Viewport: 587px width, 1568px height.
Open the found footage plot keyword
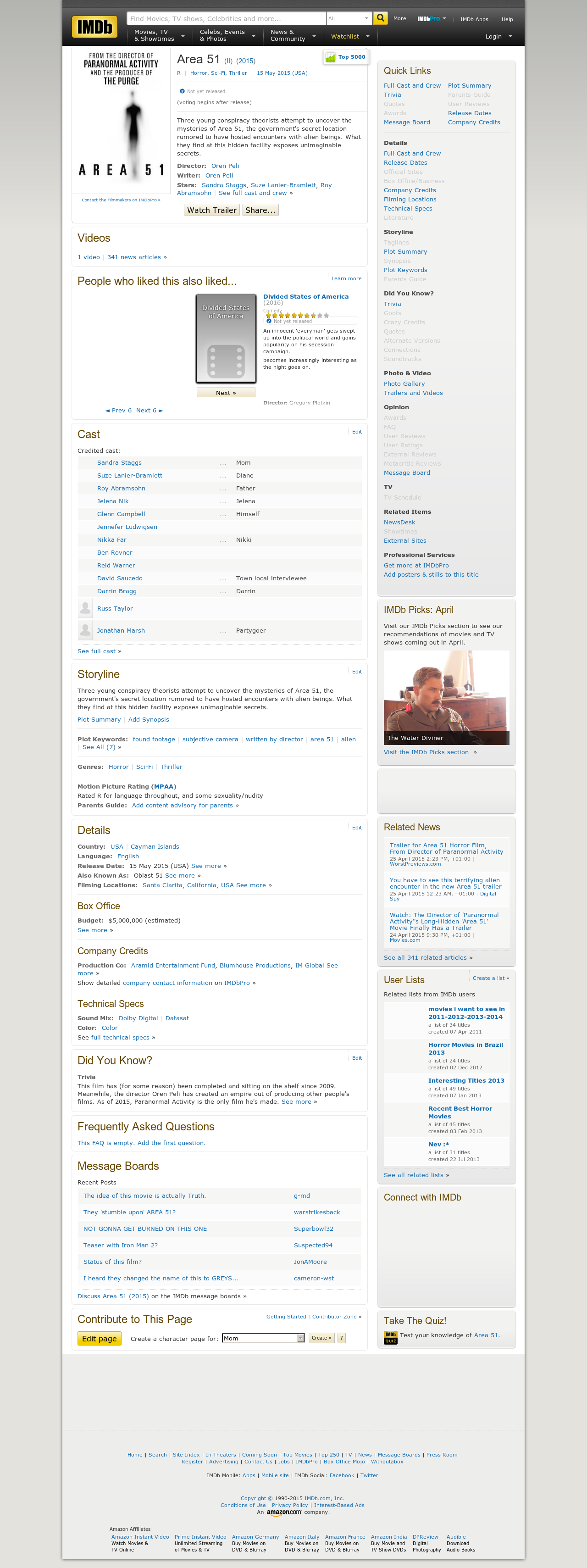point(154,740)
